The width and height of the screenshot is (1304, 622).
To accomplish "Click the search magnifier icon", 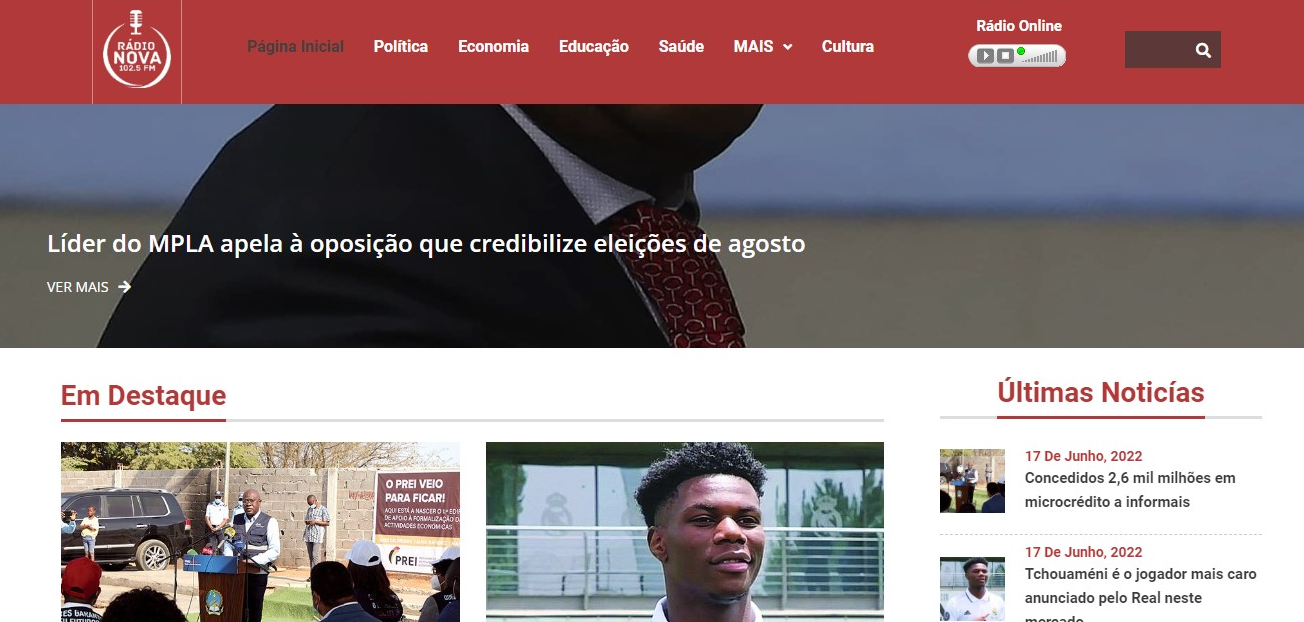I will (1203, 50).
